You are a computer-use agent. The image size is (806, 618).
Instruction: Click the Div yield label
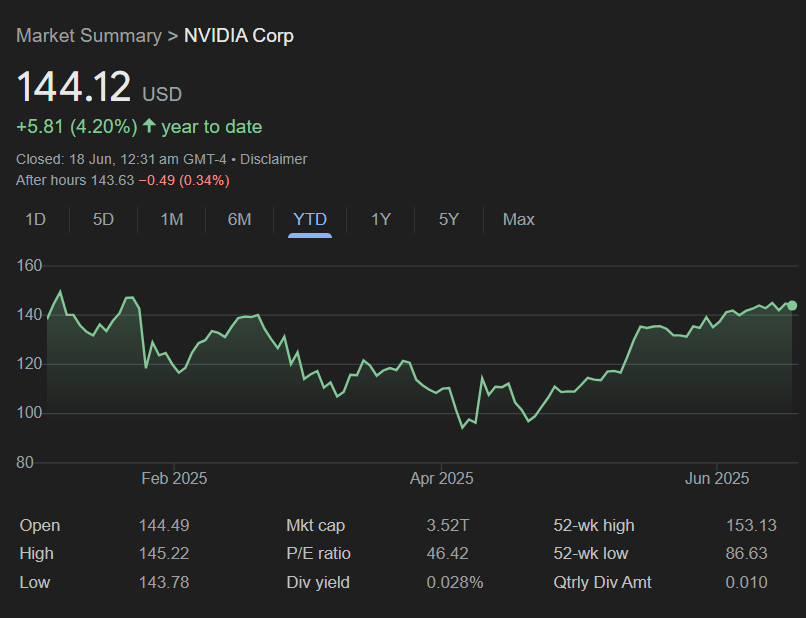coord(318,583)
